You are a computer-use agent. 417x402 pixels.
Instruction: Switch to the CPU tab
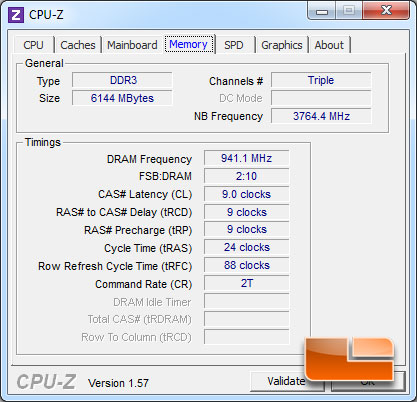(x=33, y=45)
